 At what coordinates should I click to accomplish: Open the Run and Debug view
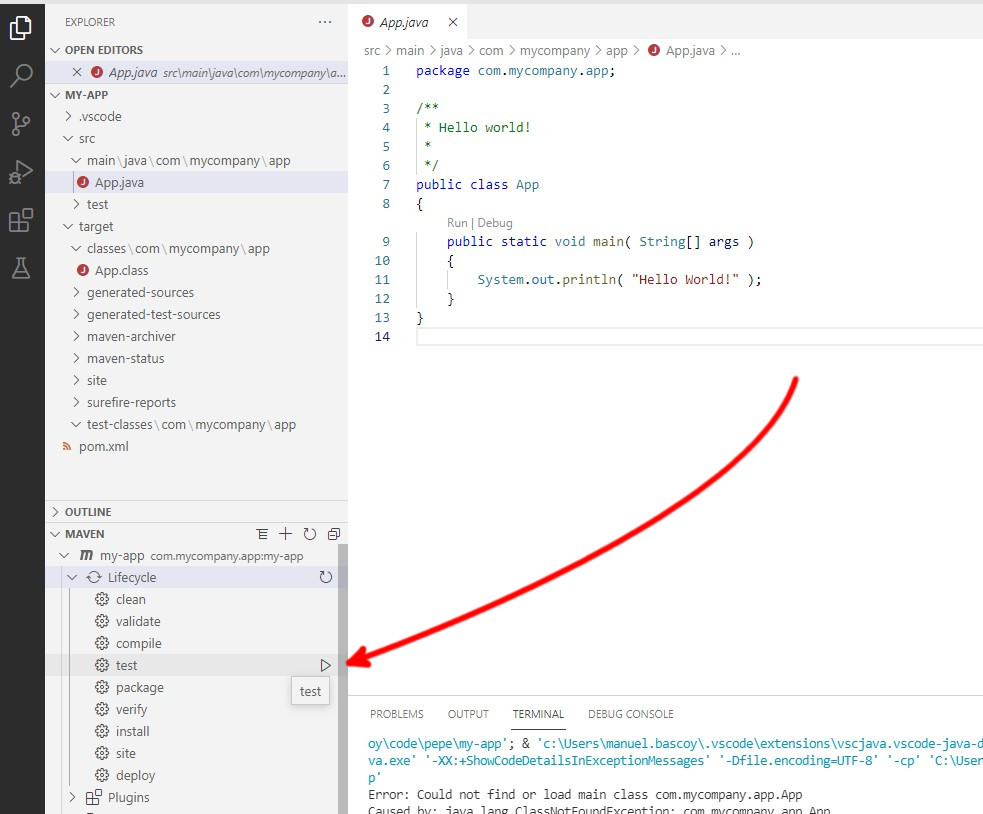pyautogui.click(x=21, y=172)
